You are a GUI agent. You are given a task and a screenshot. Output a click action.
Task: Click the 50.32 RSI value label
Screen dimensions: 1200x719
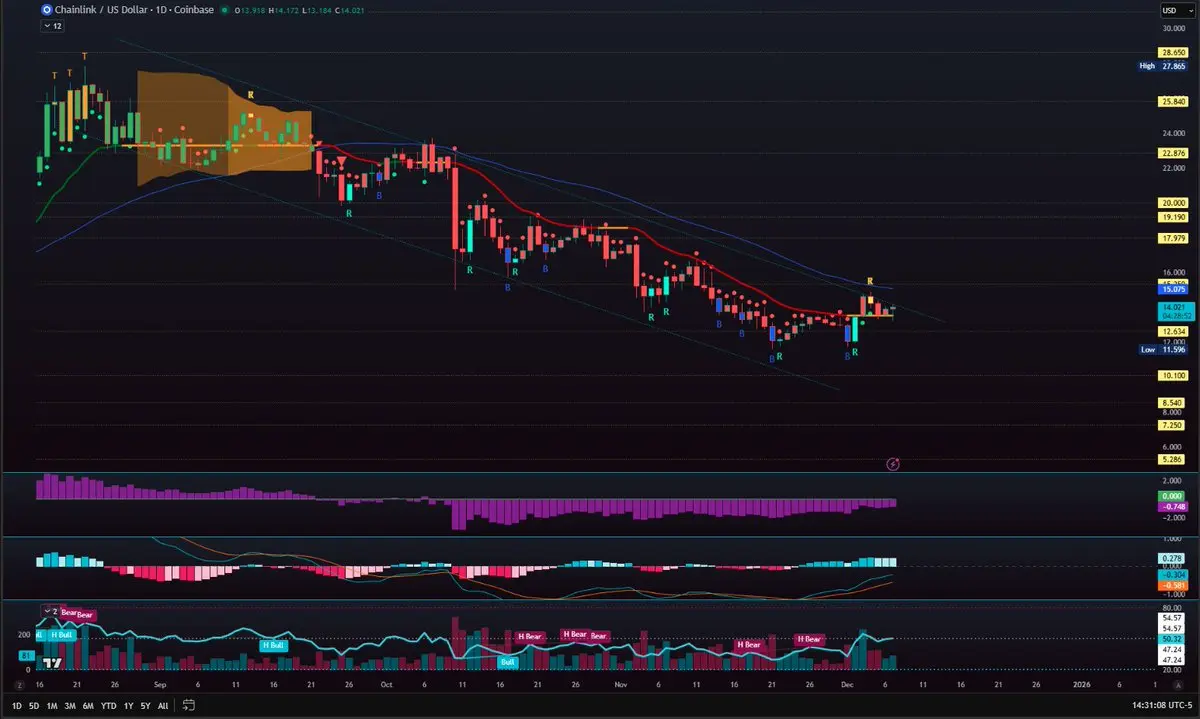pyautogui.click(x=1172, y=638)
